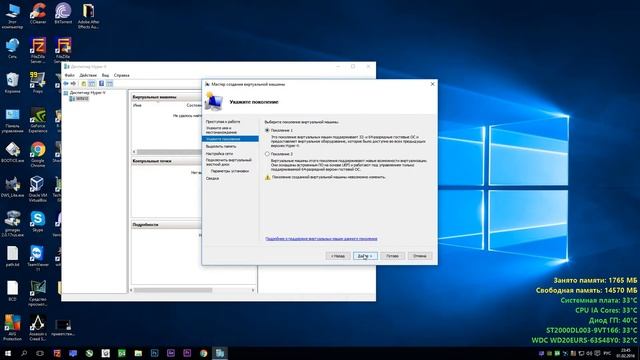Open the BOOTICE.exe desktop icon
Screen dimensions: 640x360
click(x=12, y=152)
